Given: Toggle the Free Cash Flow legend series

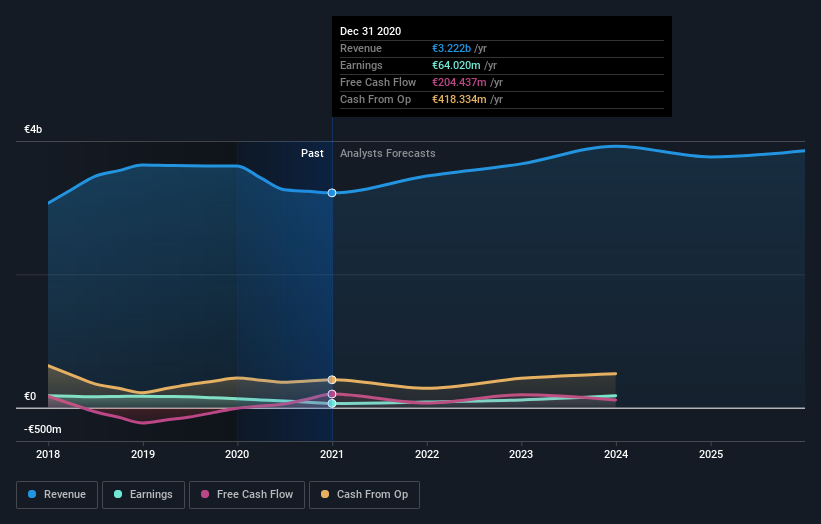Looking at the screenshot, I should tap(247, 495).
